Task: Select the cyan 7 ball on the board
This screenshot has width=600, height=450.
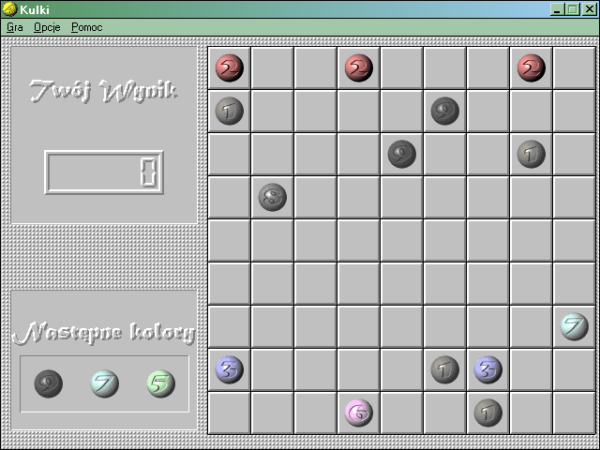Action: [574, 326]
